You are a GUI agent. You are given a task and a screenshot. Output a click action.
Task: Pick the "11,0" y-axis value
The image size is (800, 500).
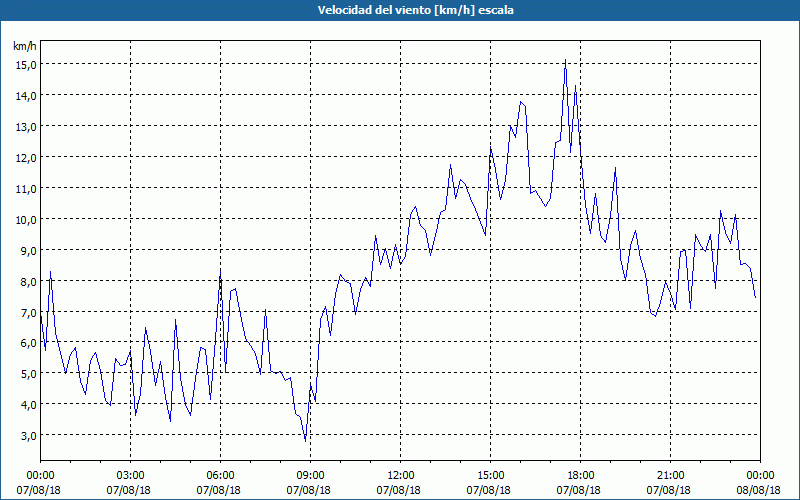[25, 189]
